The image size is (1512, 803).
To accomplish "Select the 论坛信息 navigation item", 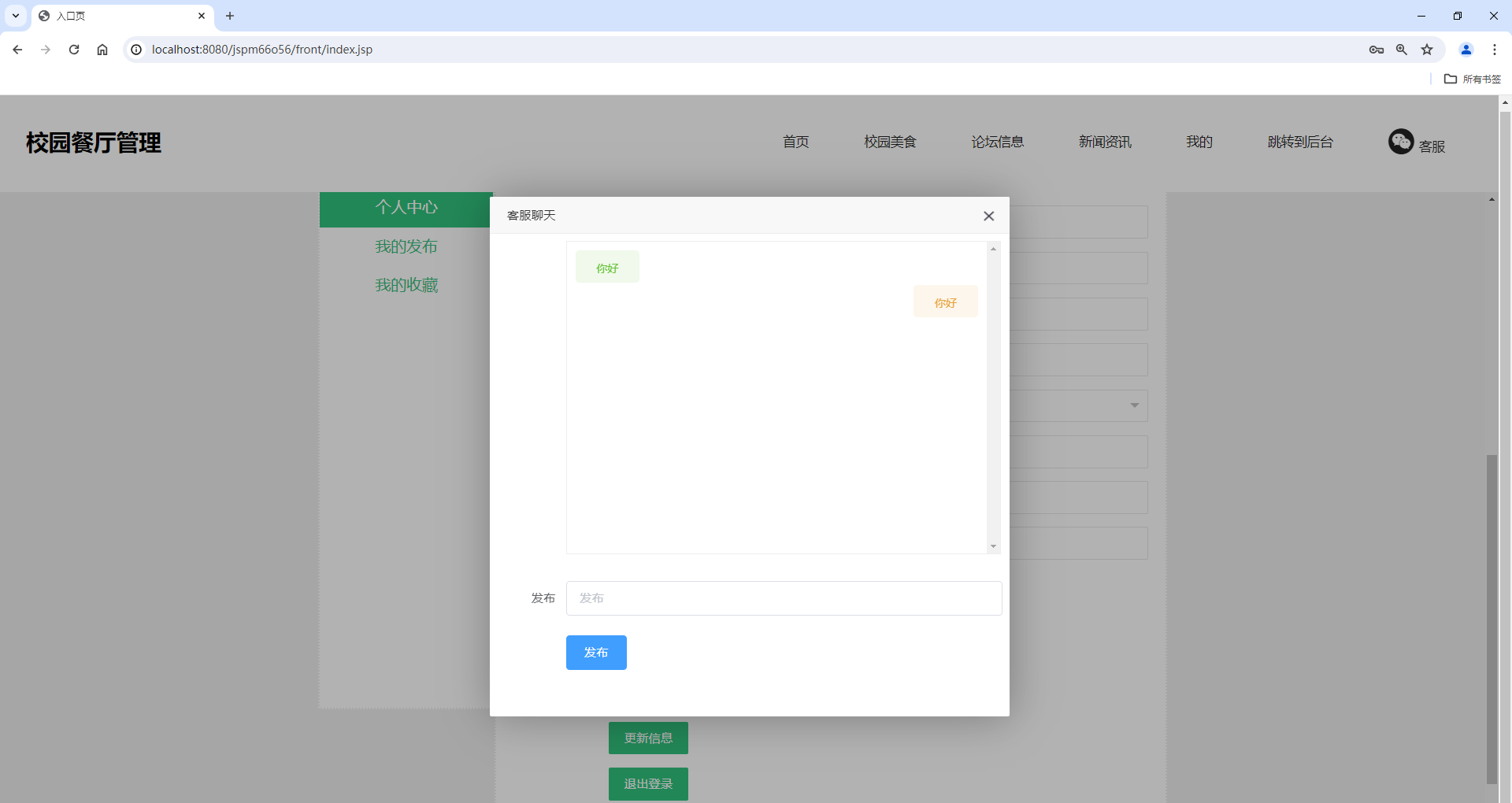I will (997, 142).
